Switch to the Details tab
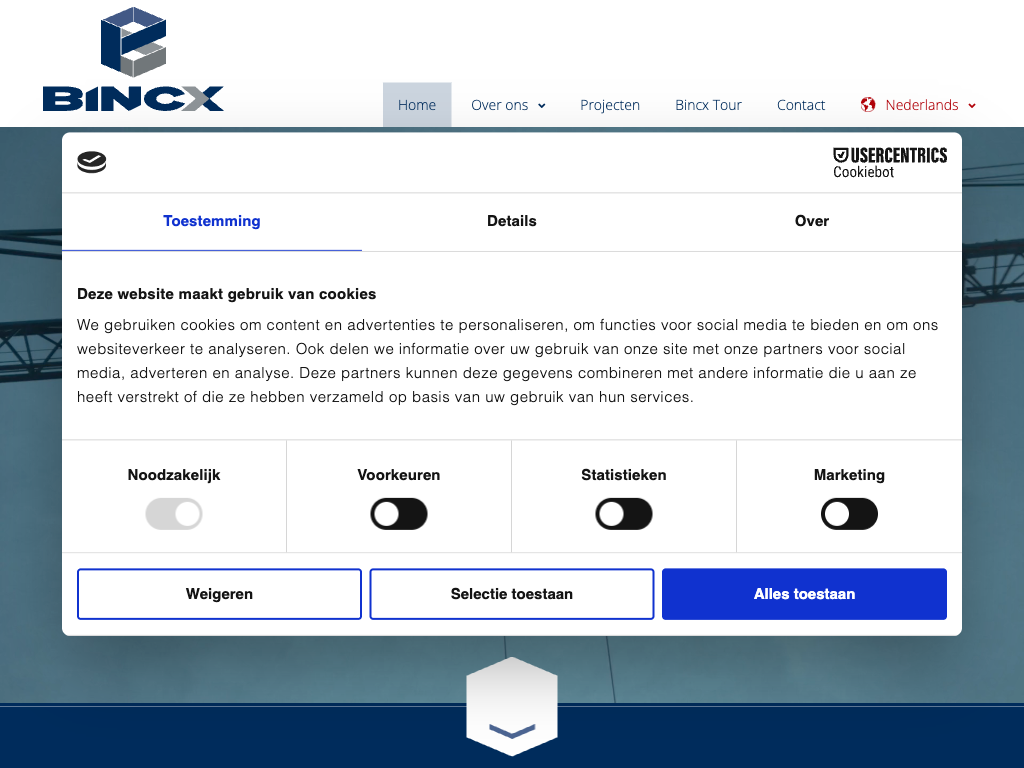Viewport: 1024px width, 768px height. 512,221
